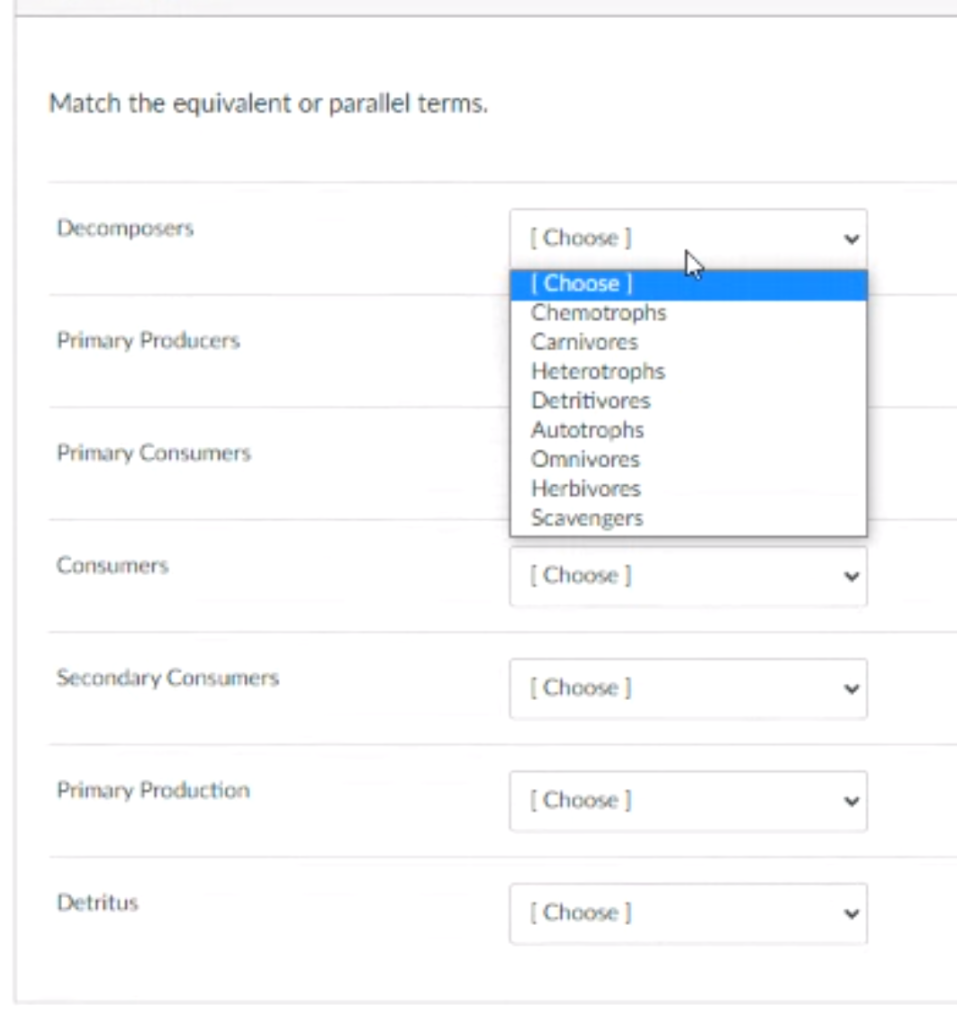Click the question instructions text

(268, 104)
